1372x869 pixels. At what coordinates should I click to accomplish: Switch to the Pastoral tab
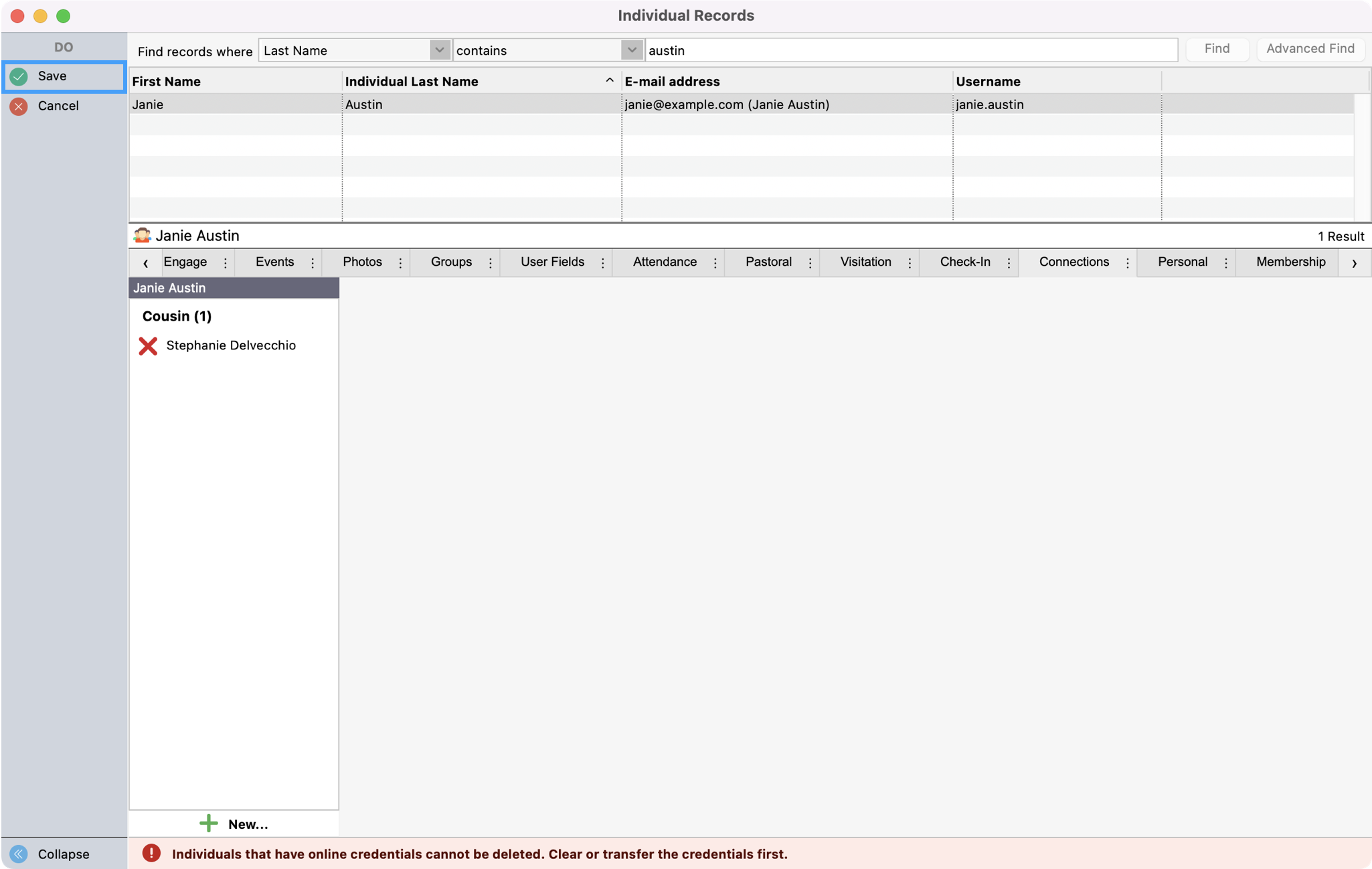pyautogui.click(x=768, y=262)
